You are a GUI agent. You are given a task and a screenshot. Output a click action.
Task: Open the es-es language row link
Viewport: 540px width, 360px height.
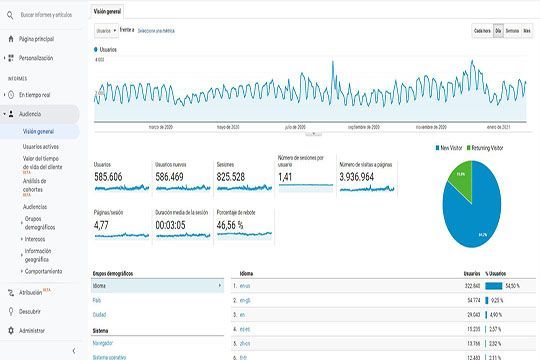coord(245,329)
